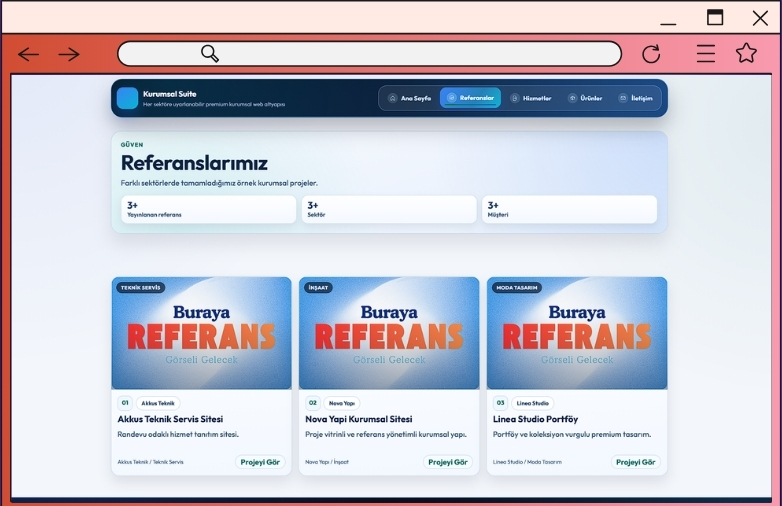Click the browser back arrow

click(x=28, y=54)
